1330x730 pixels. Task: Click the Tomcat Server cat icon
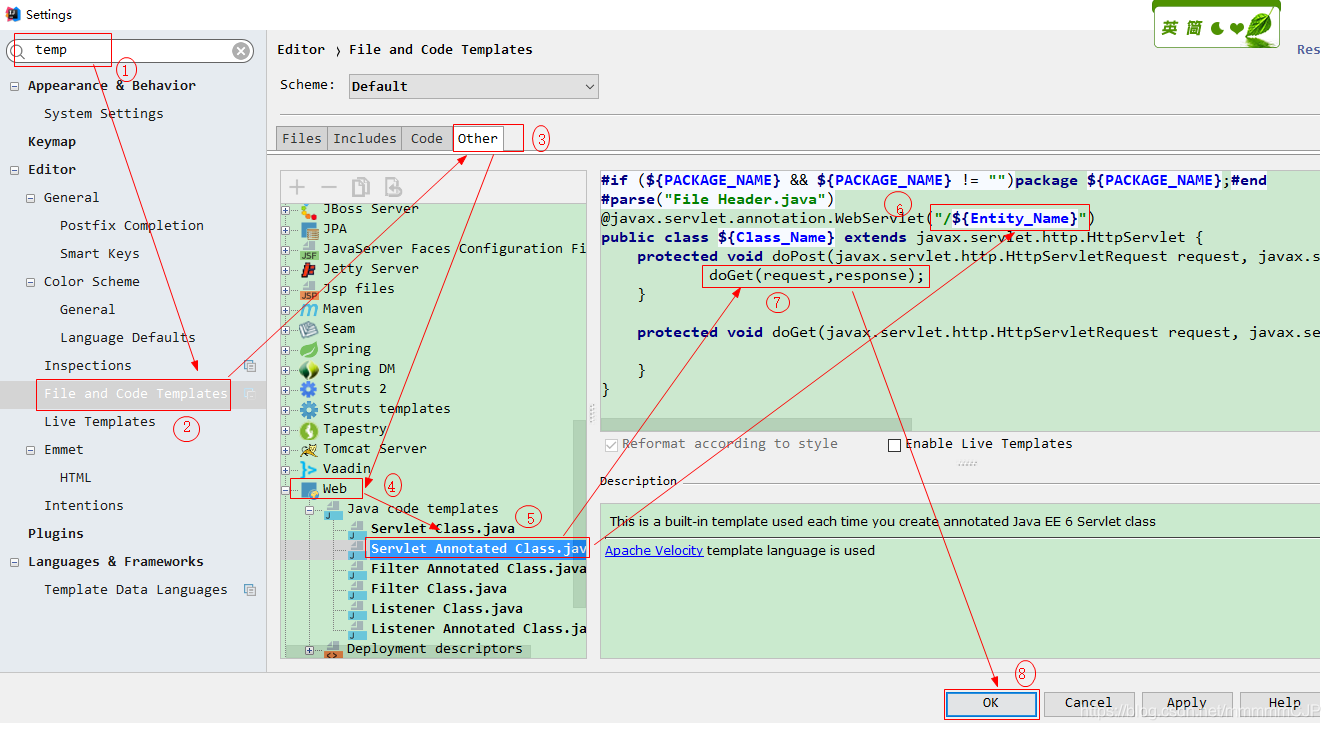pos(309,449)
